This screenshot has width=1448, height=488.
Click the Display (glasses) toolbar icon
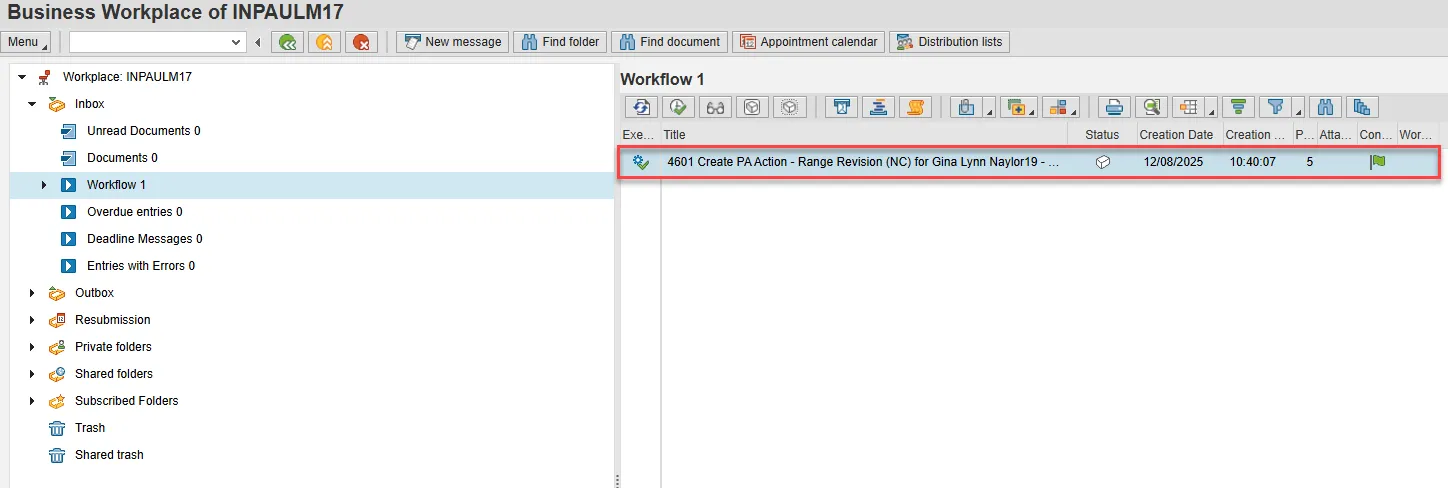click(715, 107)
